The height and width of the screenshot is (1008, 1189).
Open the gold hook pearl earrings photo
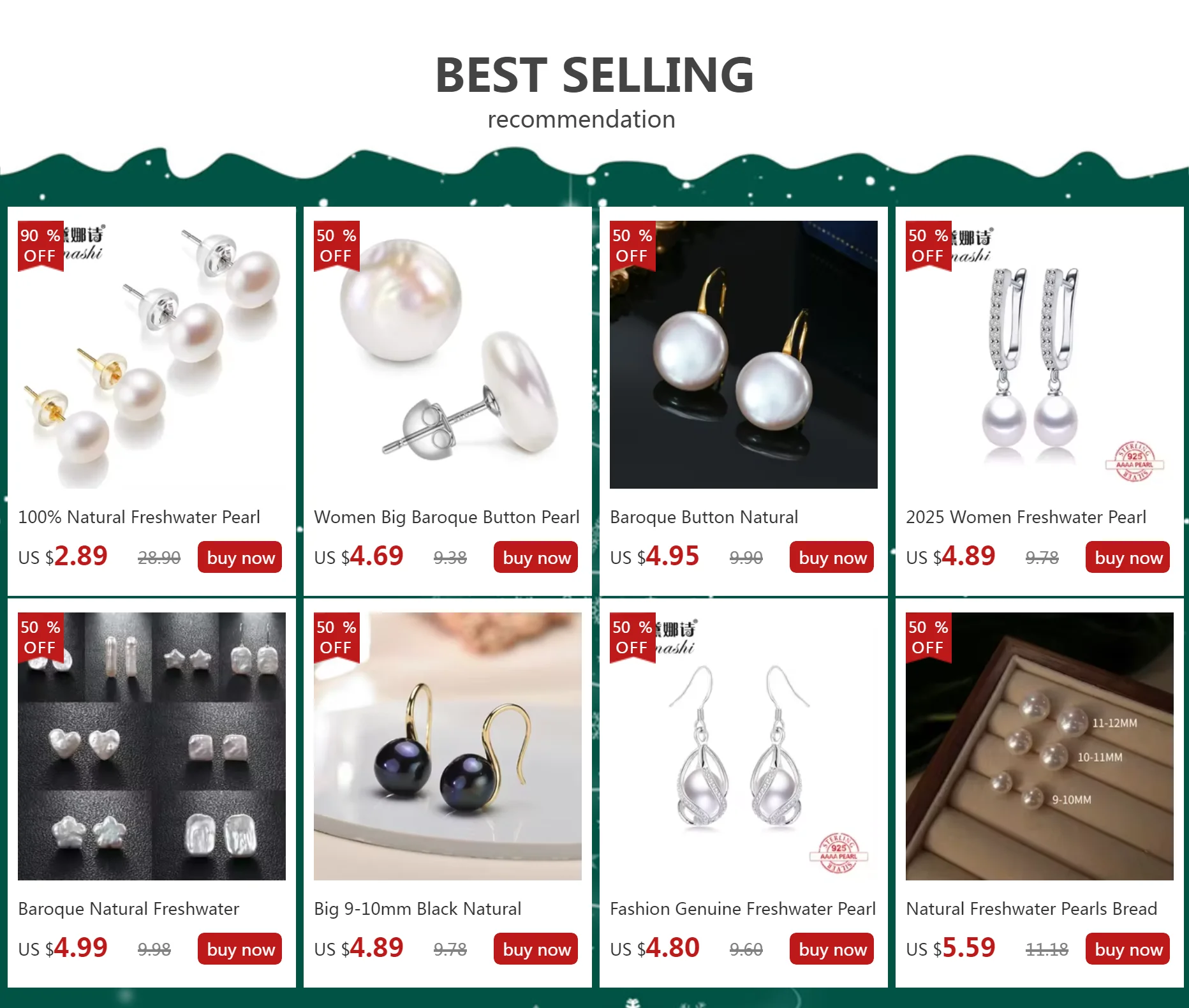(744, 355)
